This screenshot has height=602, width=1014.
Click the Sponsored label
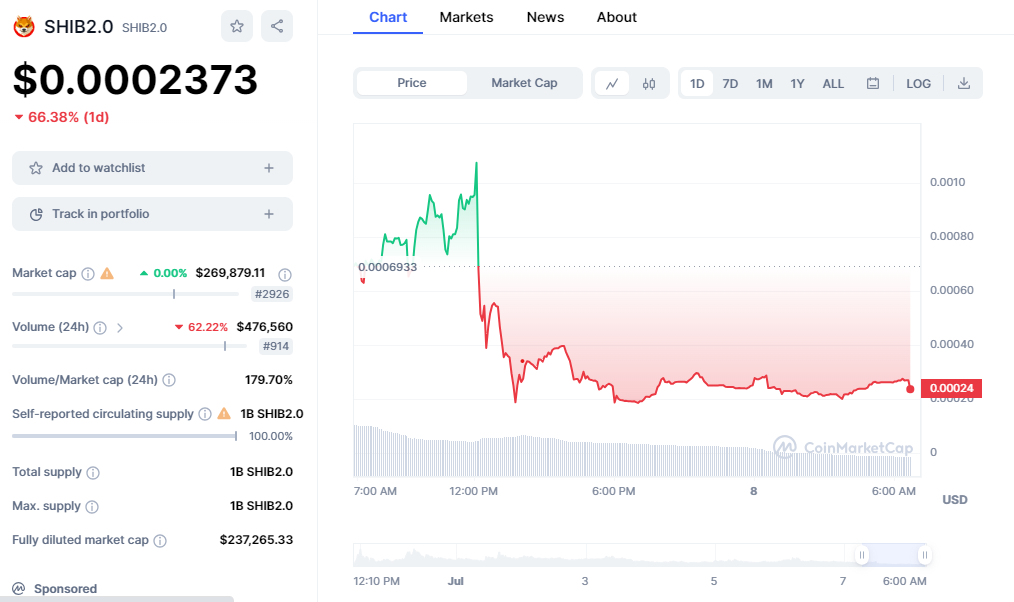click(65, 588)
